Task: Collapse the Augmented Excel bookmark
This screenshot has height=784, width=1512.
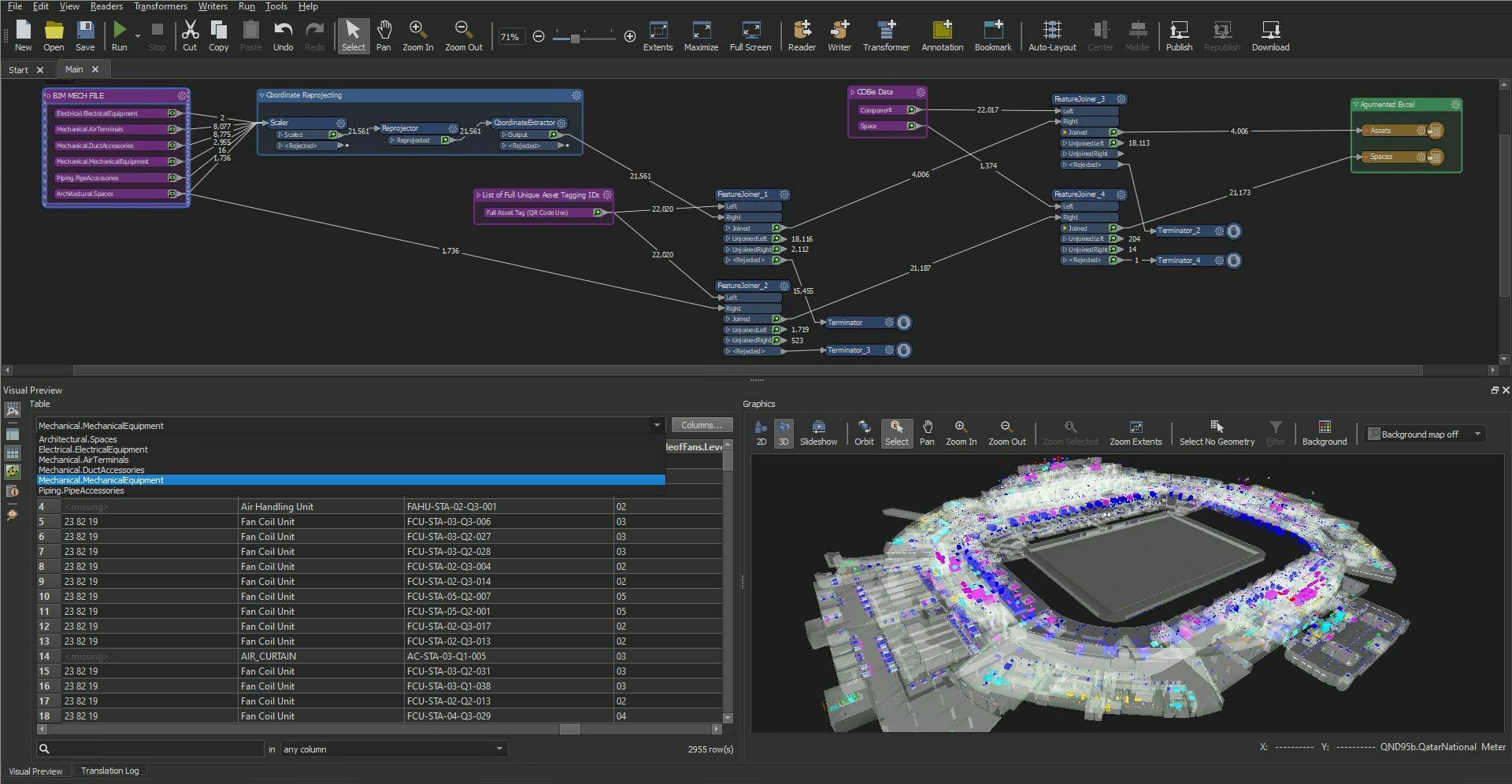Action: click(1356, 105)
